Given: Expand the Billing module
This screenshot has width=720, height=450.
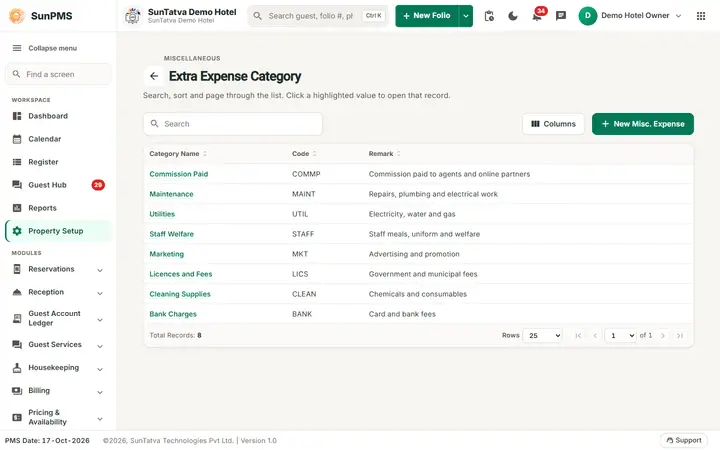Looking at the screenshot, I should pos(100,392).
